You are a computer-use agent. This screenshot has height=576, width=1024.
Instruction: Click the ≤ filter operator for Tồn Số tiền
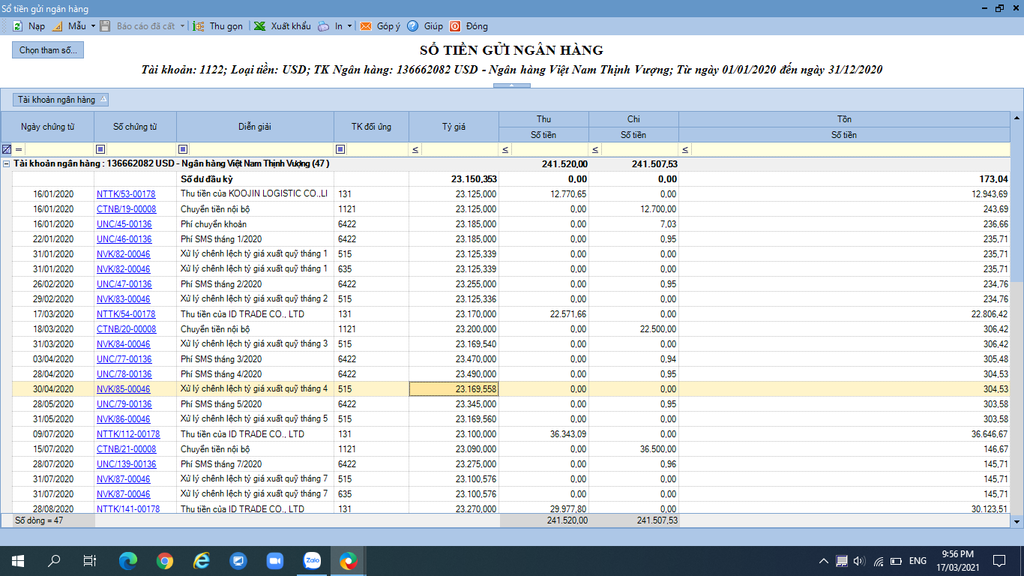[685, 150]
